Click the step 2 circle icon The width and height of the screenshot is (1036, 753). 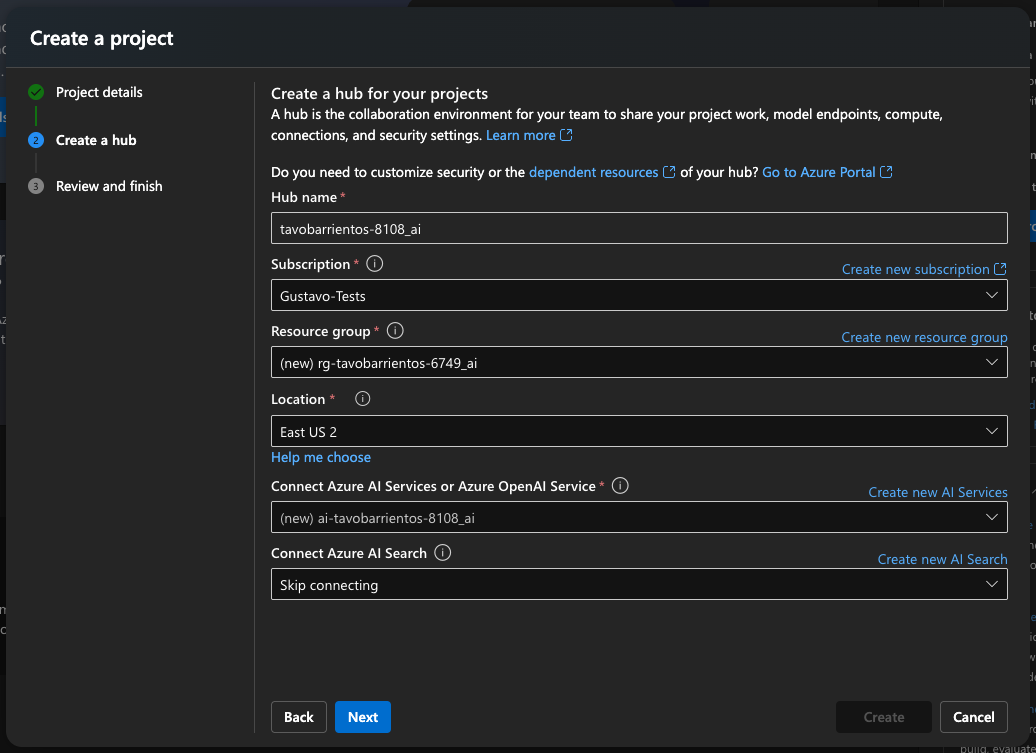click(x=36, y=140)
